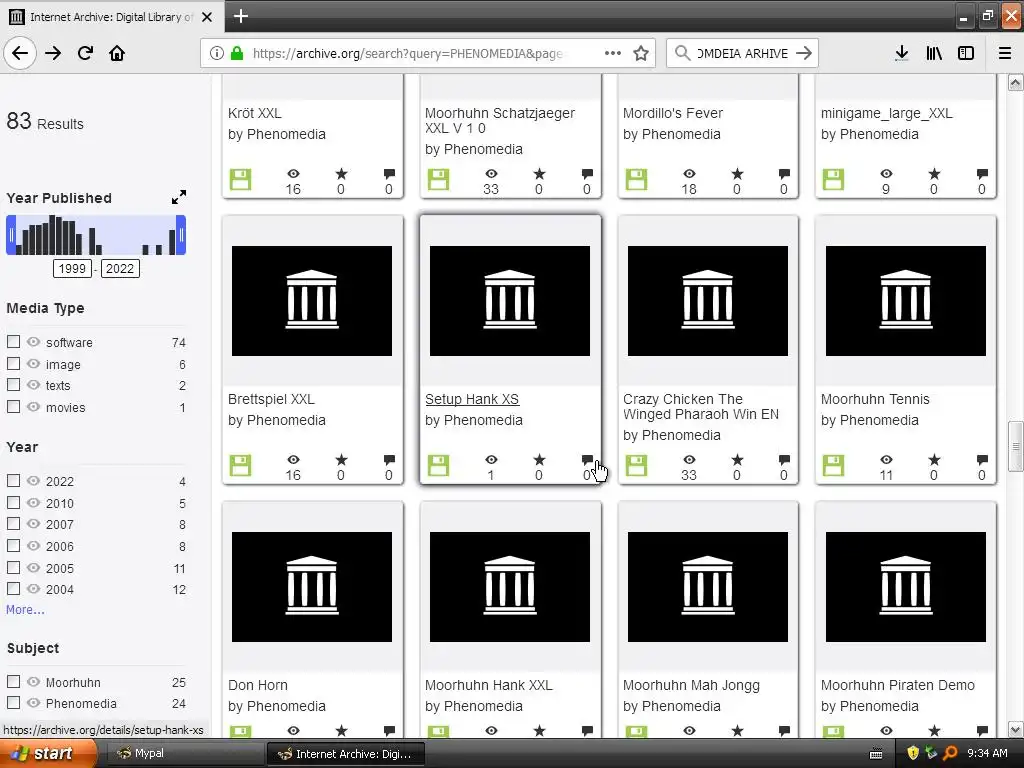This screenshot has height=768, width=1024.
Task: Open the downloads panel
Action: click(x=901, y=53)
